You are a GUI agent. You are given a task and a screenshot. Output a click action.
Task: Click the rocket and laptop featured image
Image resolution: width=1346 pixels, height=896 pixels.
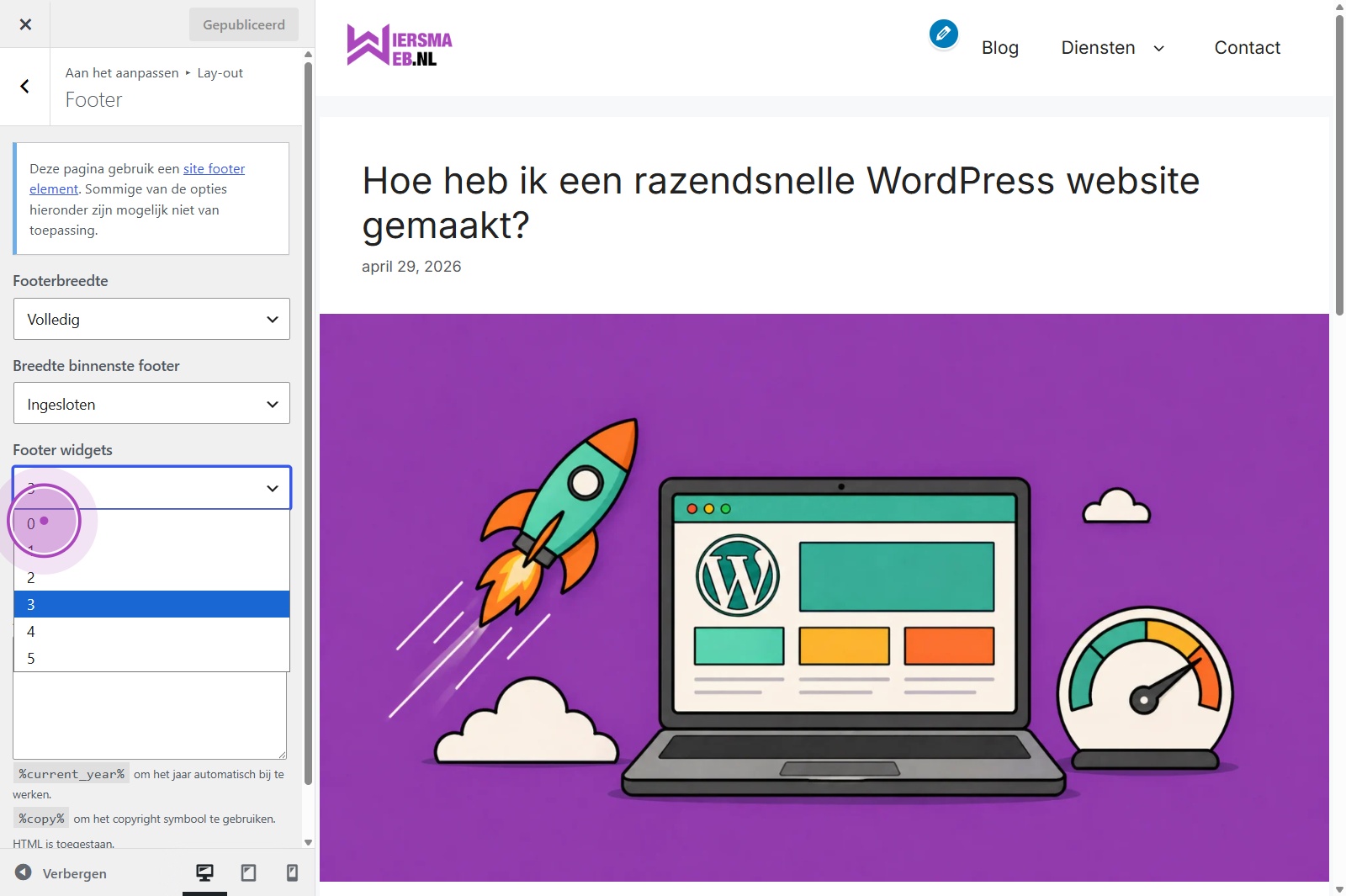click(824, 597)
